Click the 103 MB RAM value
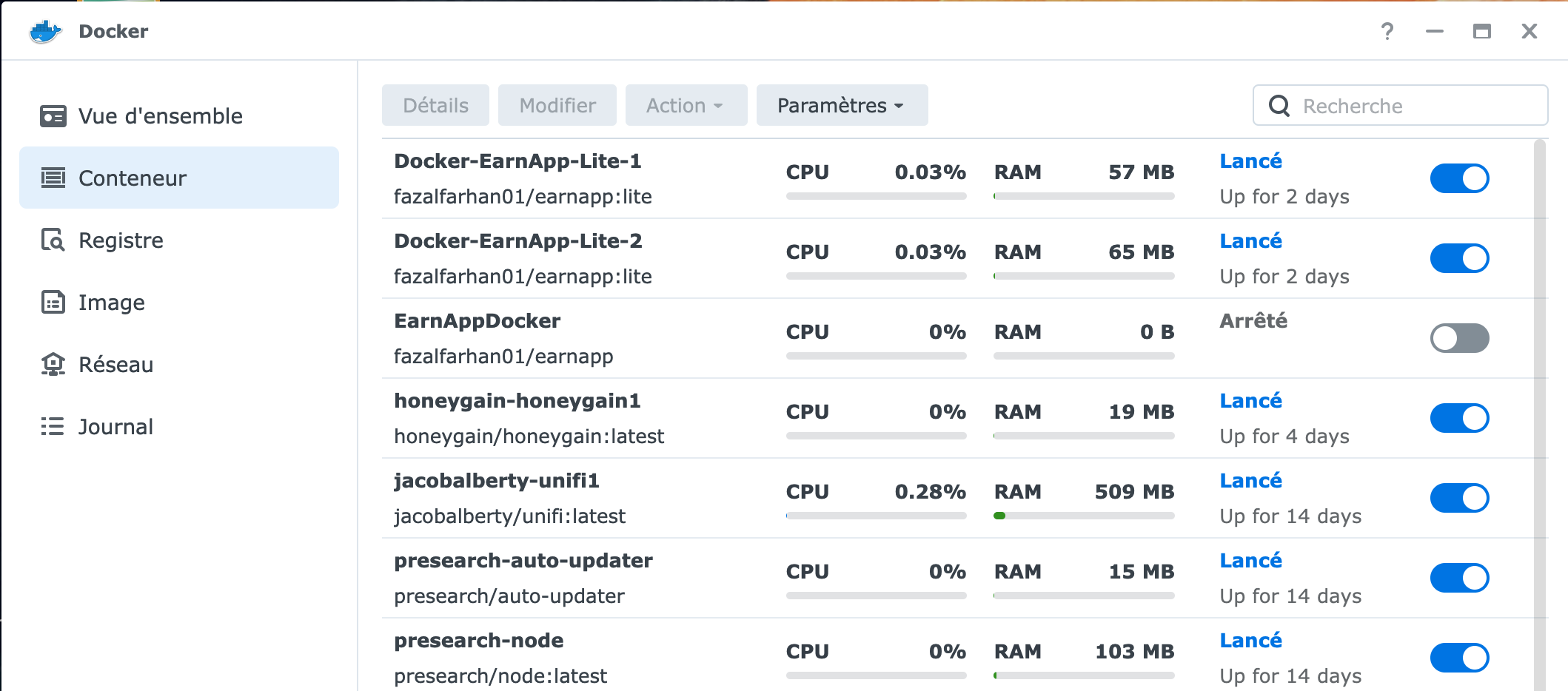The height and width of the screenshot is (691, 1568). tap(1134, 652)
